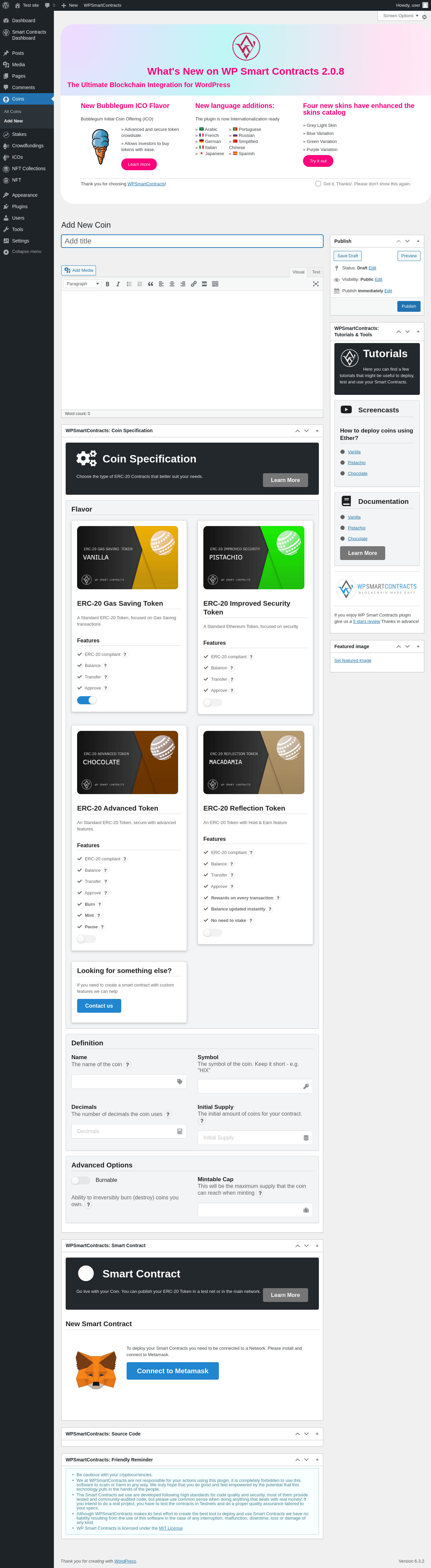Dismiss the What's New banner close icon
The image size is (431, 1568).
424,17
